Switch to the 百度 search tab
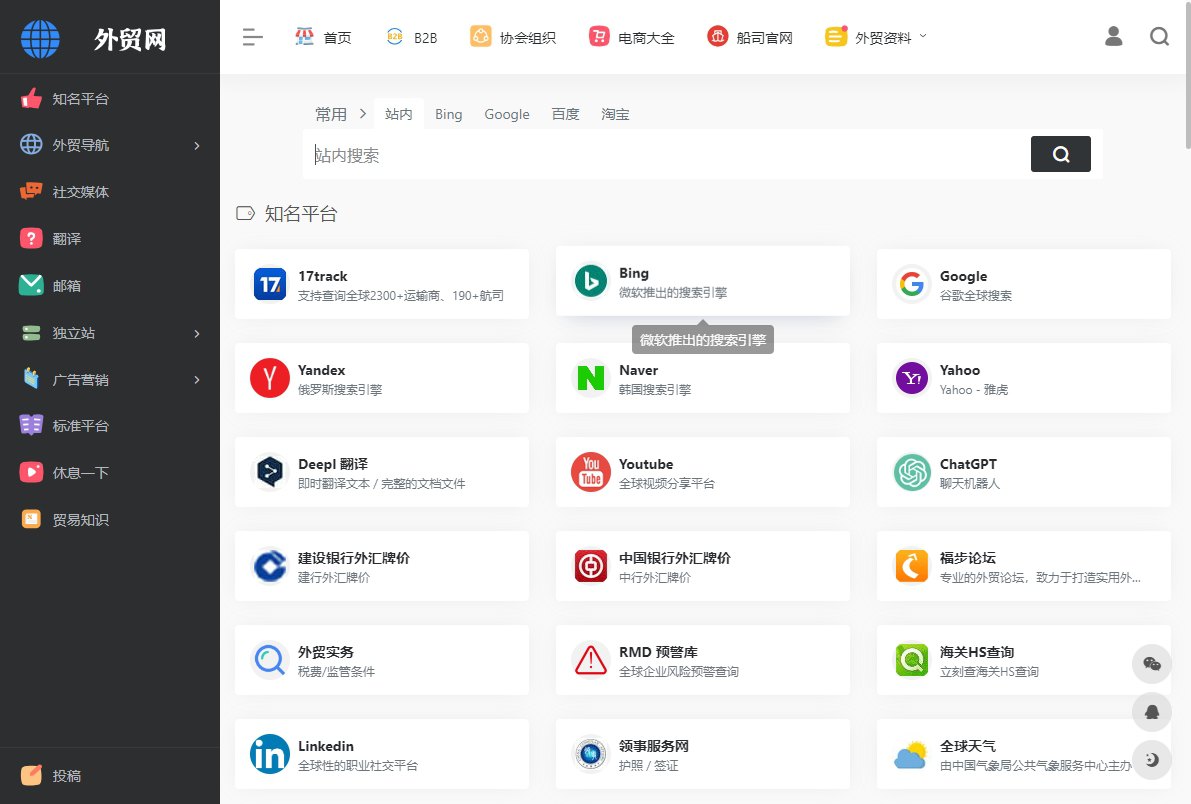Viewport: 1191px width, 804px height. [565, 114]
